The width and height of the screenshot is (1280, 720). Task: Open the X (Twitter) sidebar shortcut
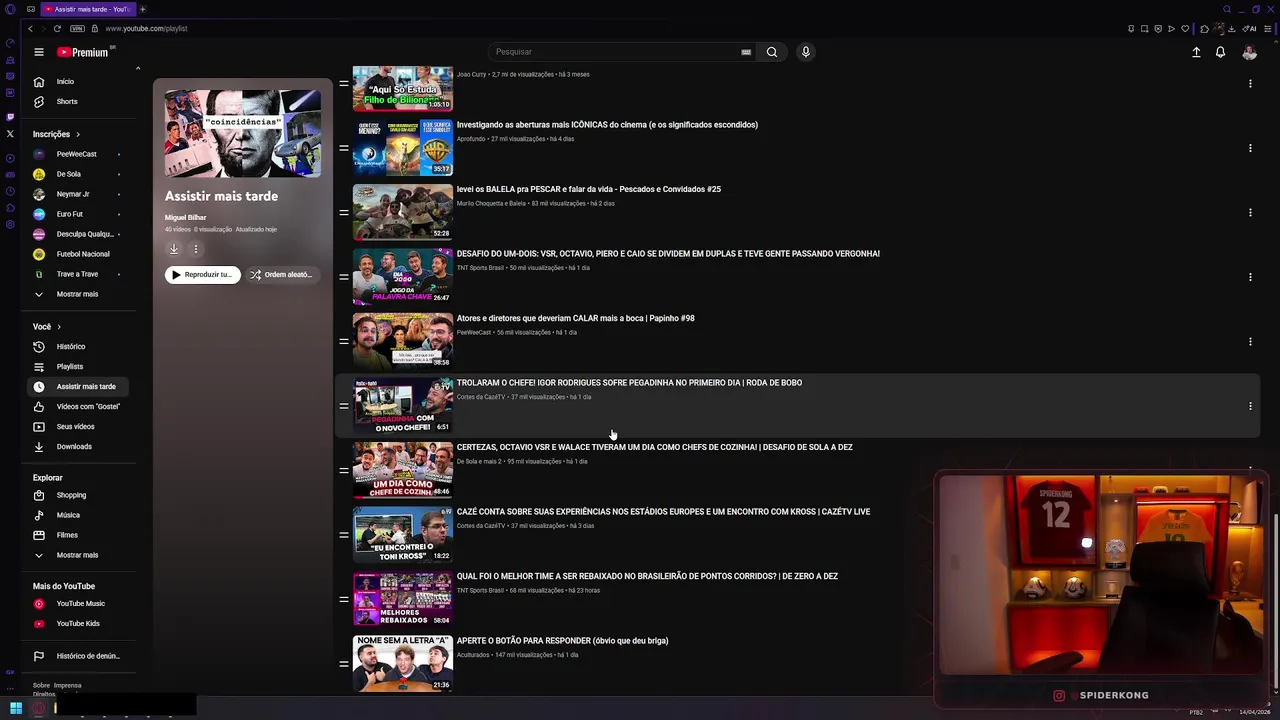10,133
